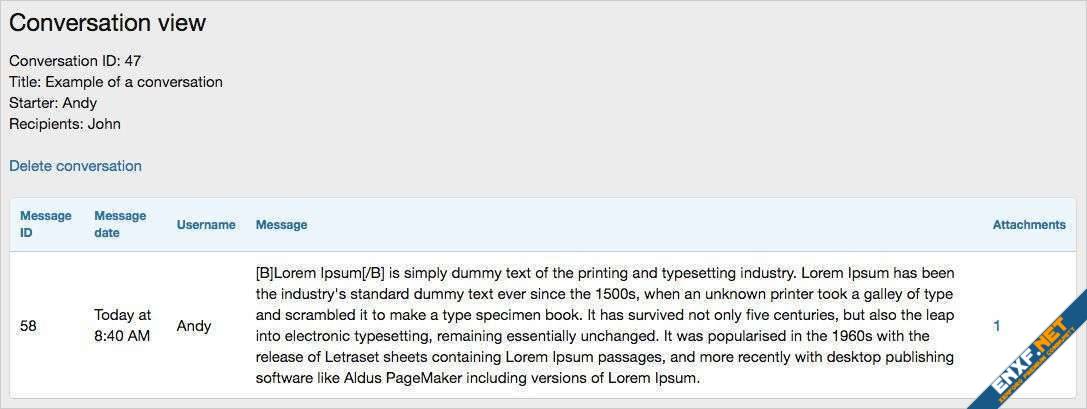Open the attachment count link "1"
This screenshot has width=1087, height=409.
(996, 325)
